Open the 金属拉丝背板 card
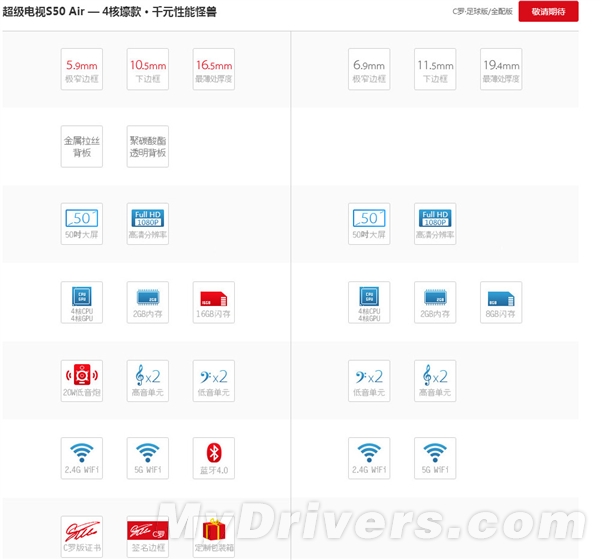The image size is (600, 560). [82, 146]
